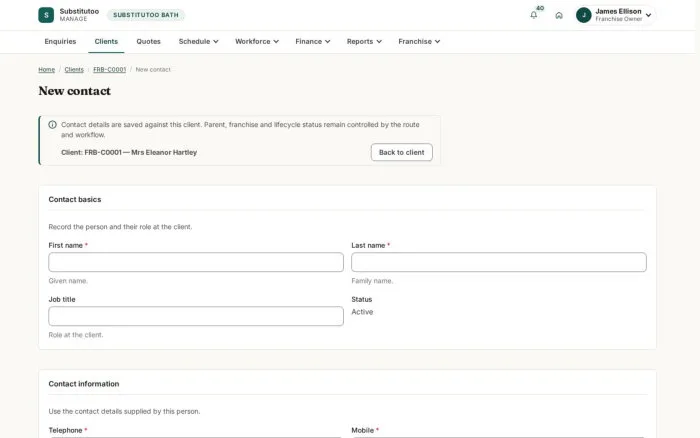700x438 pixels.
Task: Click the Home breadcrumb link
Action: click(x=46, y=70)
